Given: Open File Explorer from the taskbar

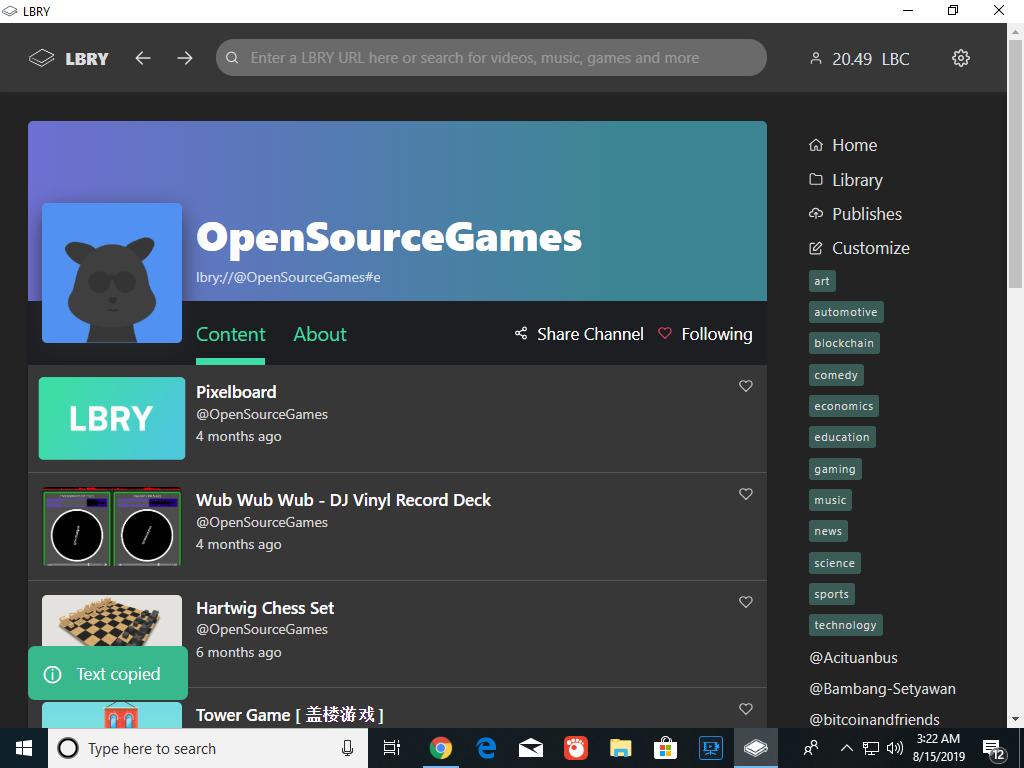Looking at the screenshot, I should [620, 748].
